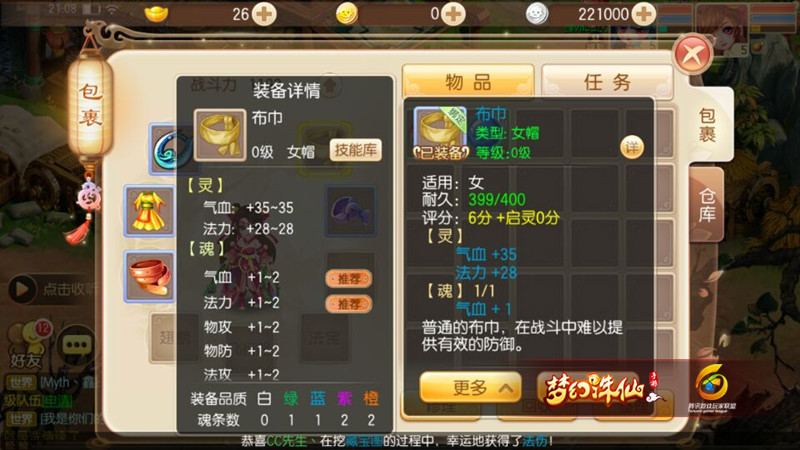Open the chat bubble icon

(77, 345)
